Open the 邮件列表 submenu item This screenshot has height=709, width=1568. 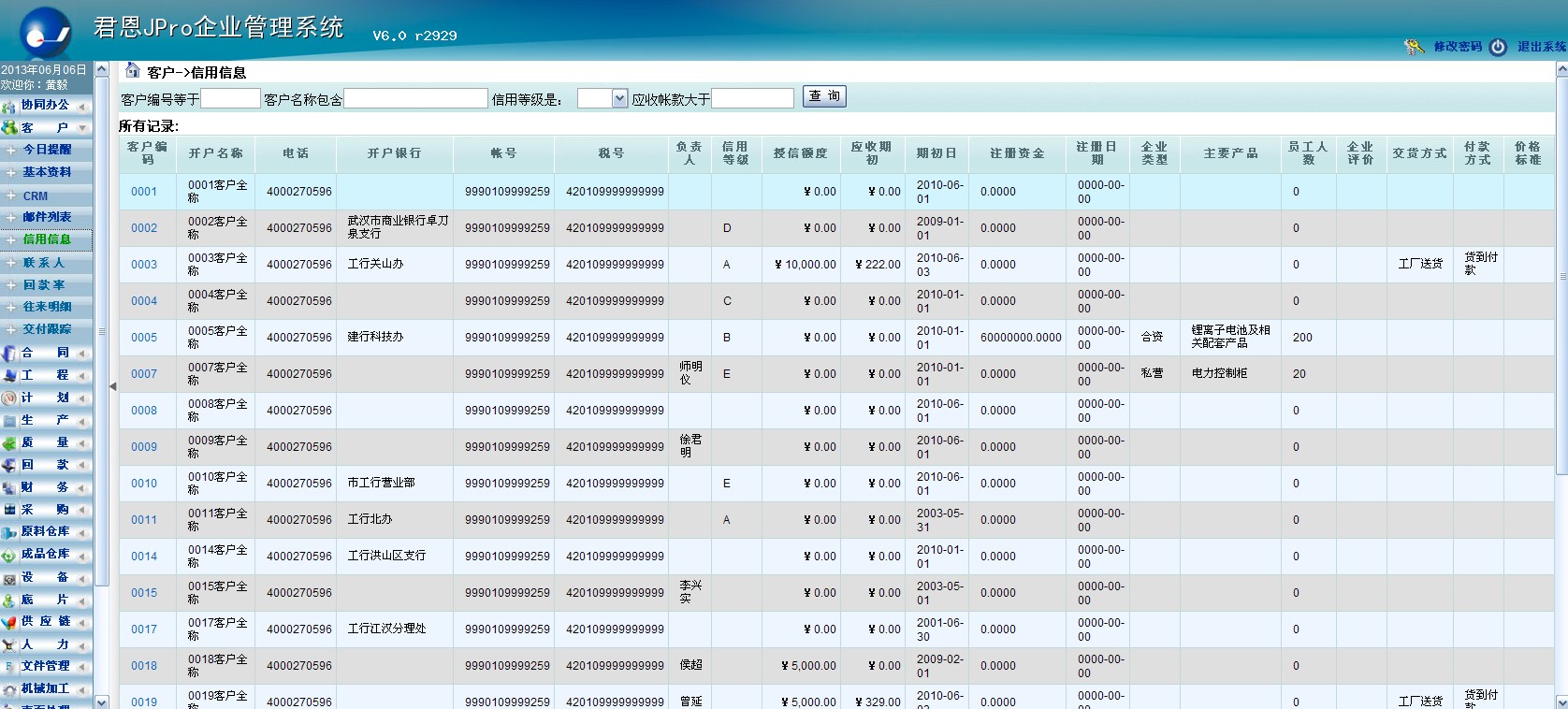tap(47, 217)
